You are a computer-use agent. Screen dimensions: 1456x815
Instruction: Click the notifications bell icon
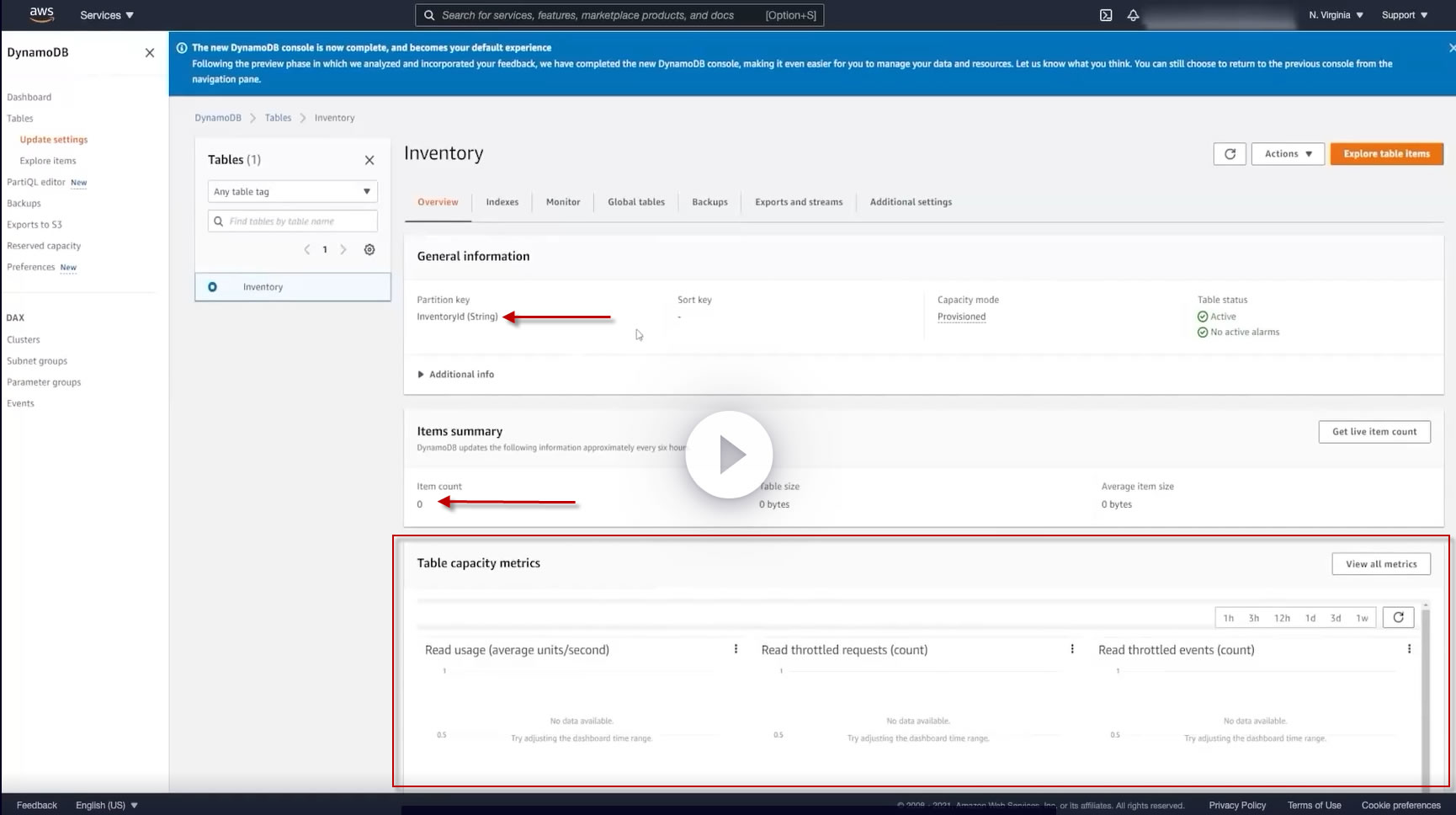click(x=1133, y=15)
